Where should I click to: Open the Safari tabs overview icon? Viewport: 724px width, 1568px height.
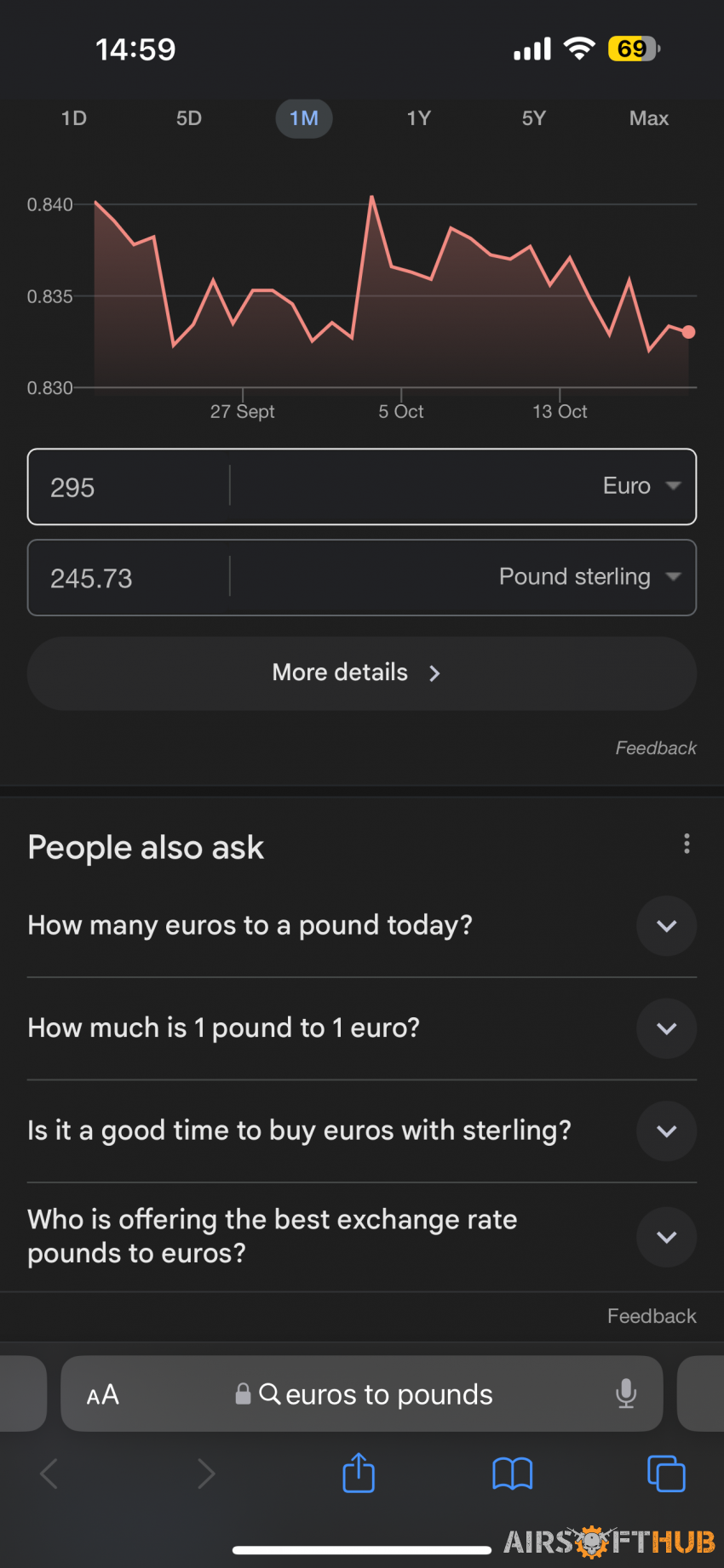pos(666,1474)
